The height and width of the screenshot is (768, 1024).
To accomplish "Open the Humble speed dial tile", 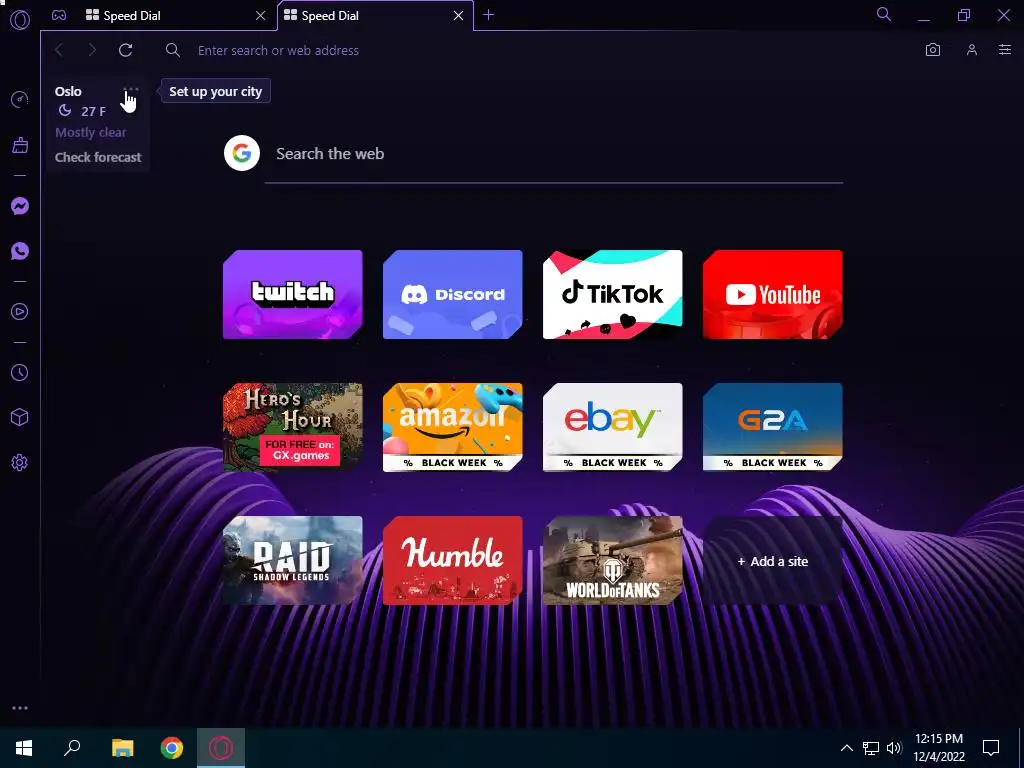I will (453, 561).
